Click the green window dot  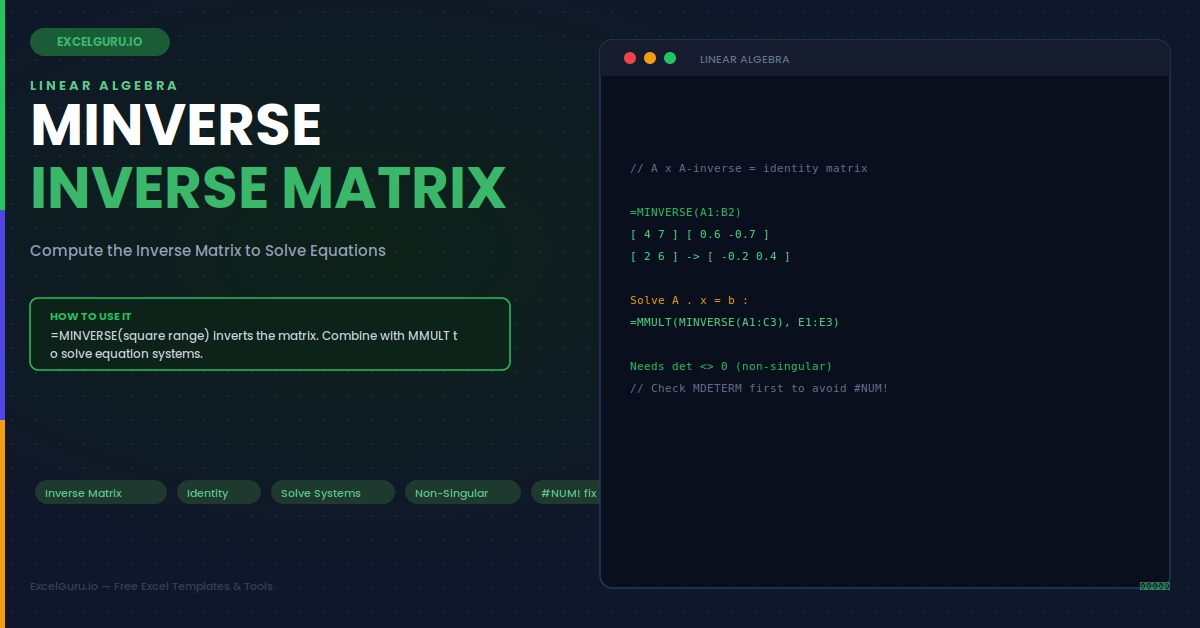coord(670,58)
